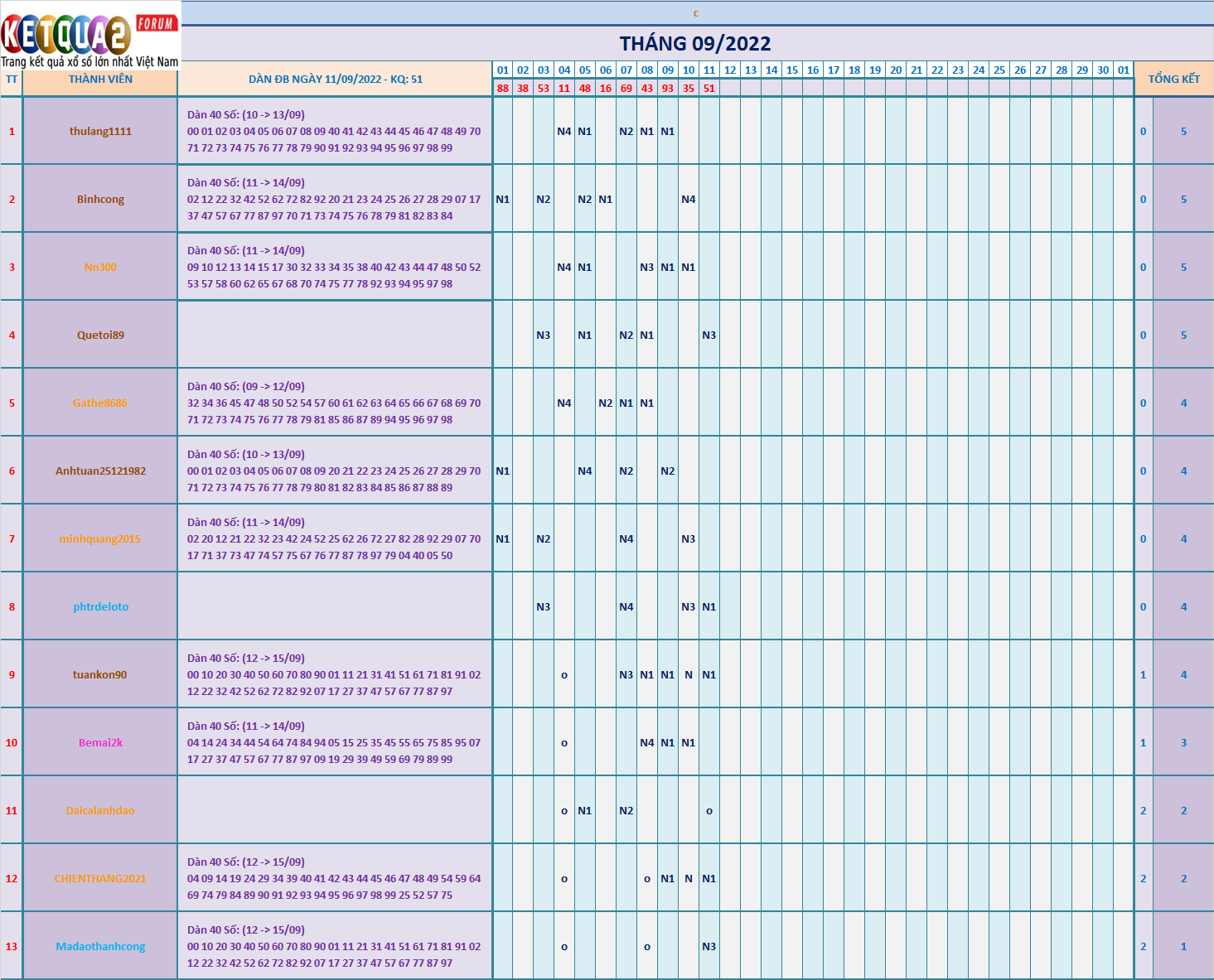Click day 20 column header

tap(896, 70)
